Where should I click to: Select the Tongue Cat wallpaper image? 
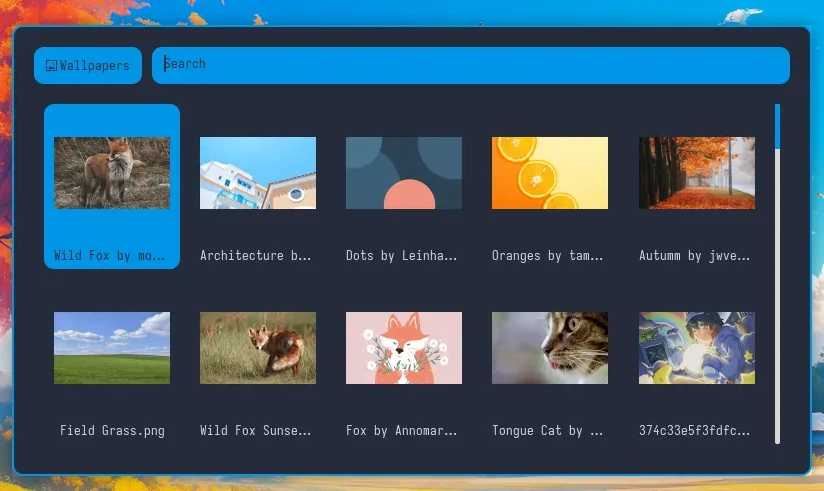coord(550,348)
